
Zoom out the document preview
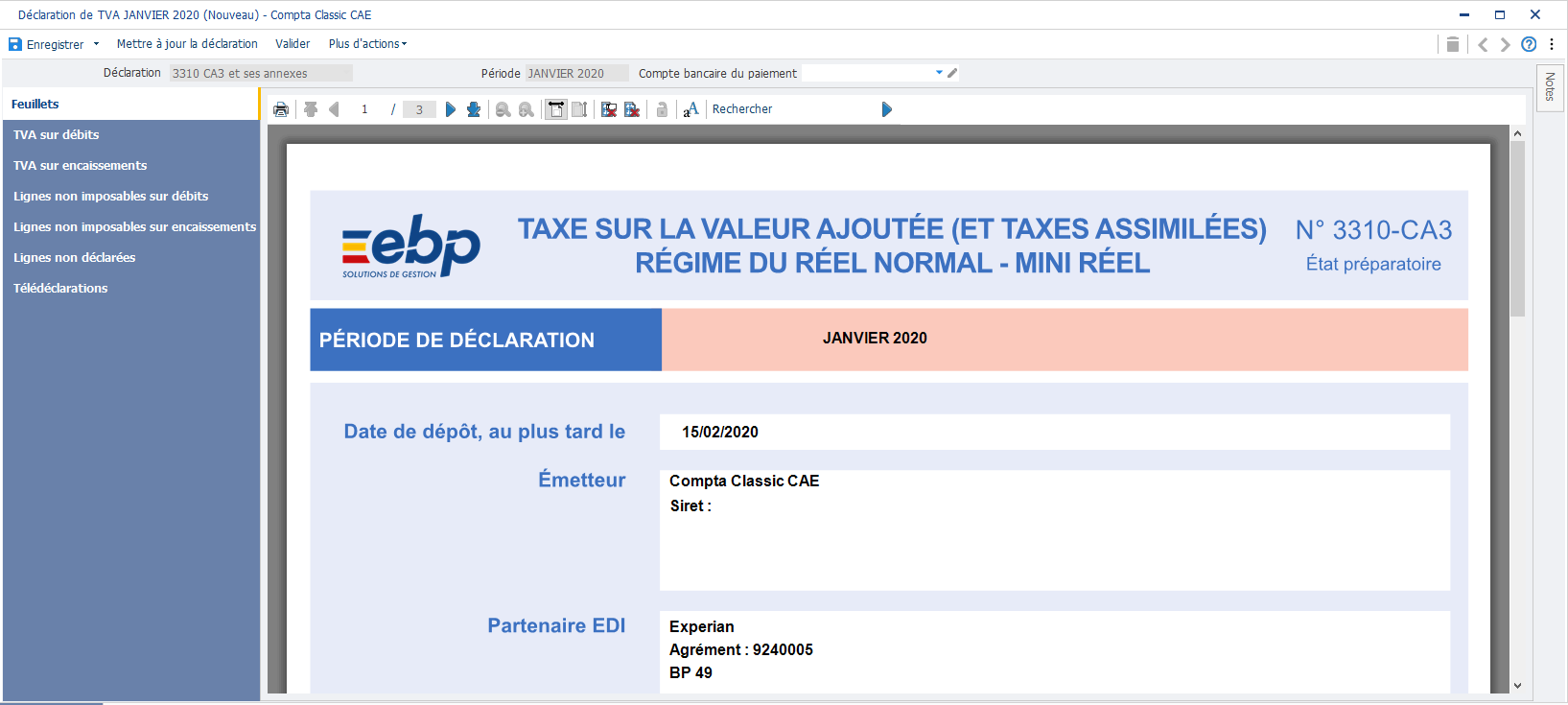503,109
